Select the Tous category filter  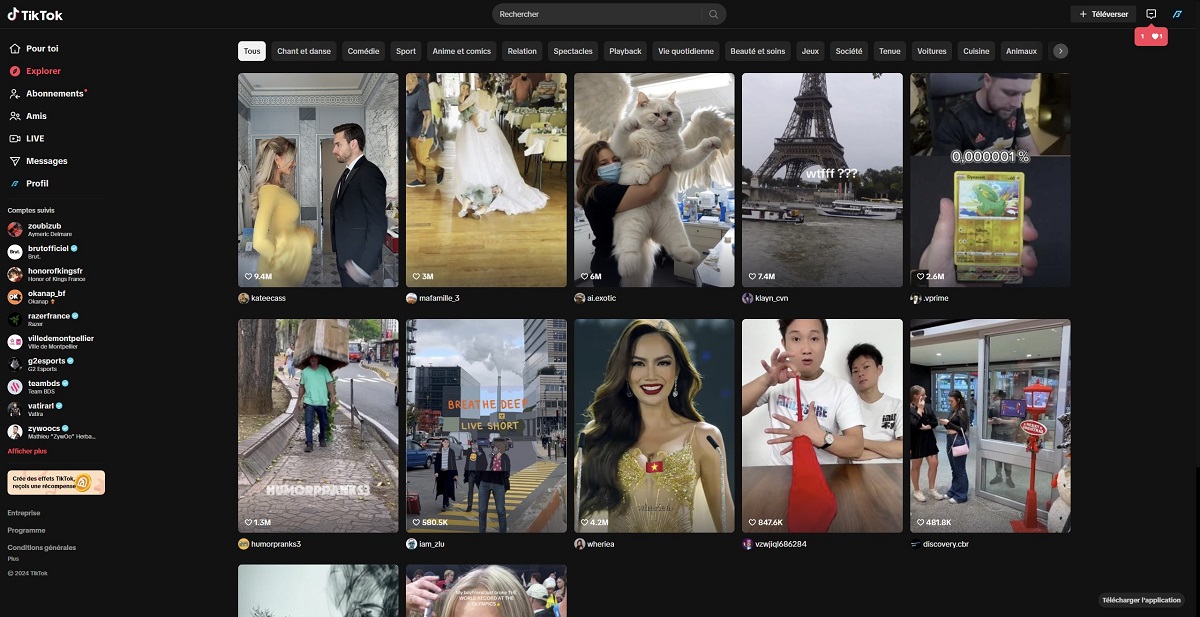(x=251, y=51)
